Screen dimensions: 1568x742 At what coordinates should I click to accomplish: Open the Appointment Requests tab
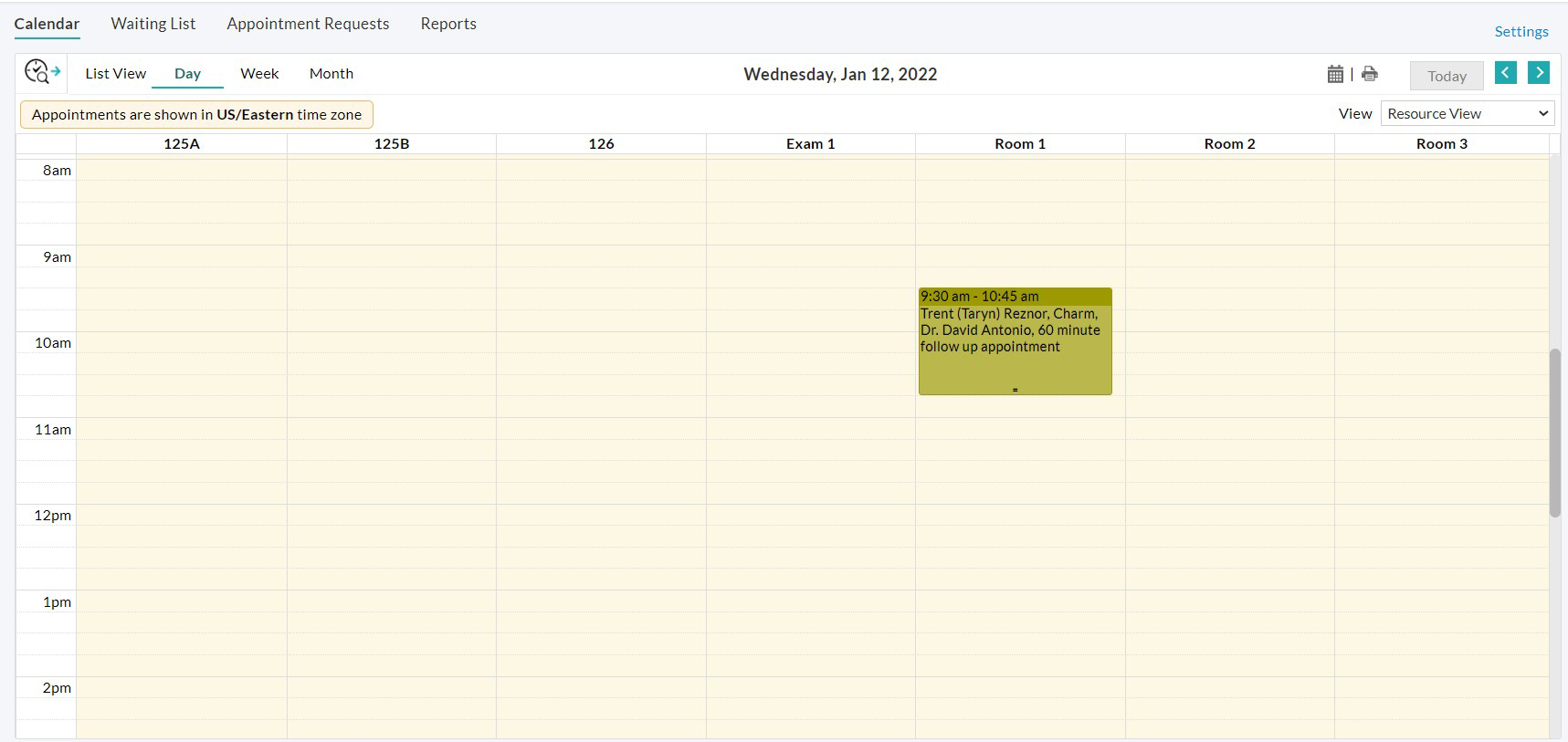point(308,24)
